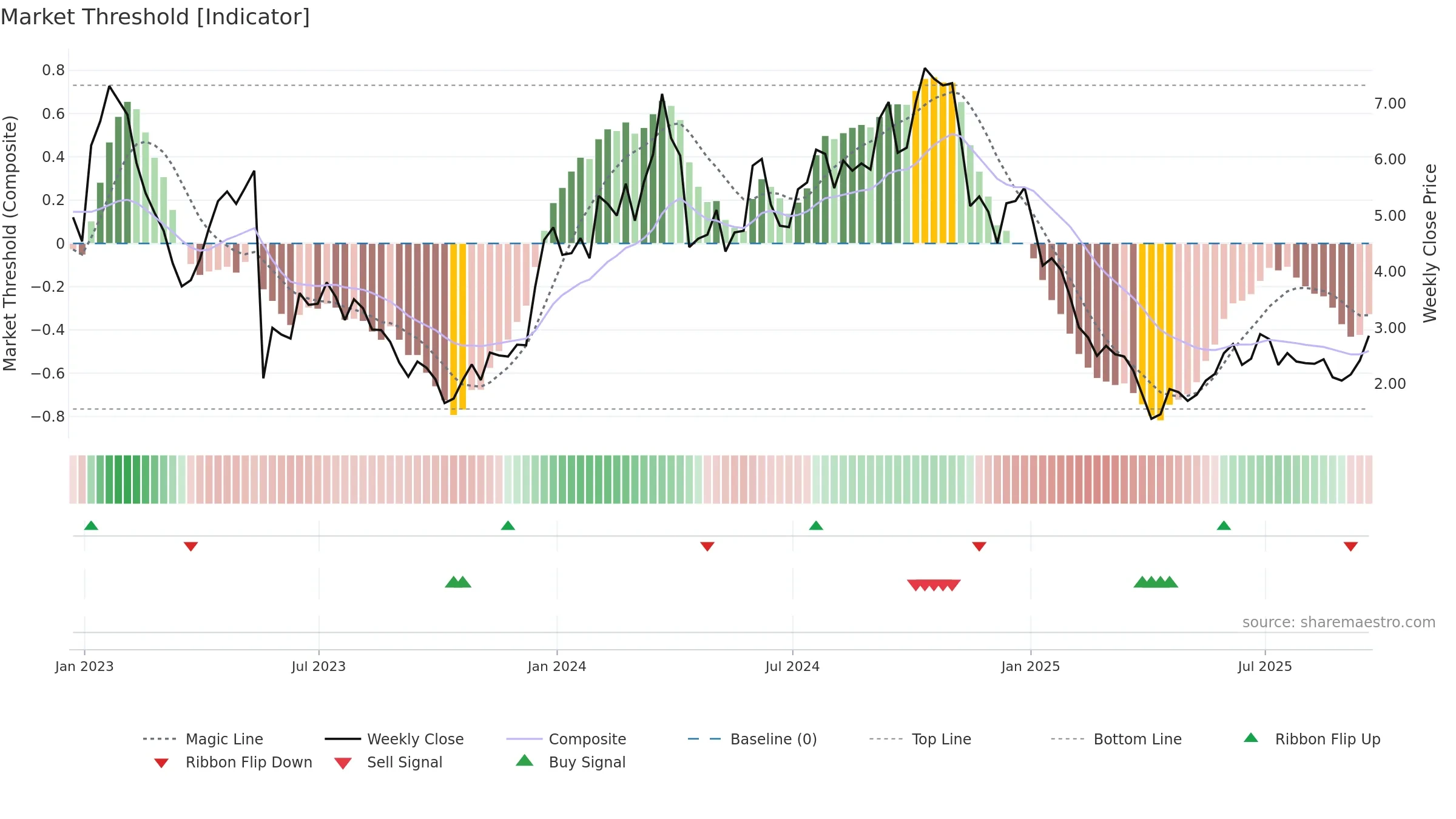Click the chart title Market Threshold [Indicator]

(155, 17)
